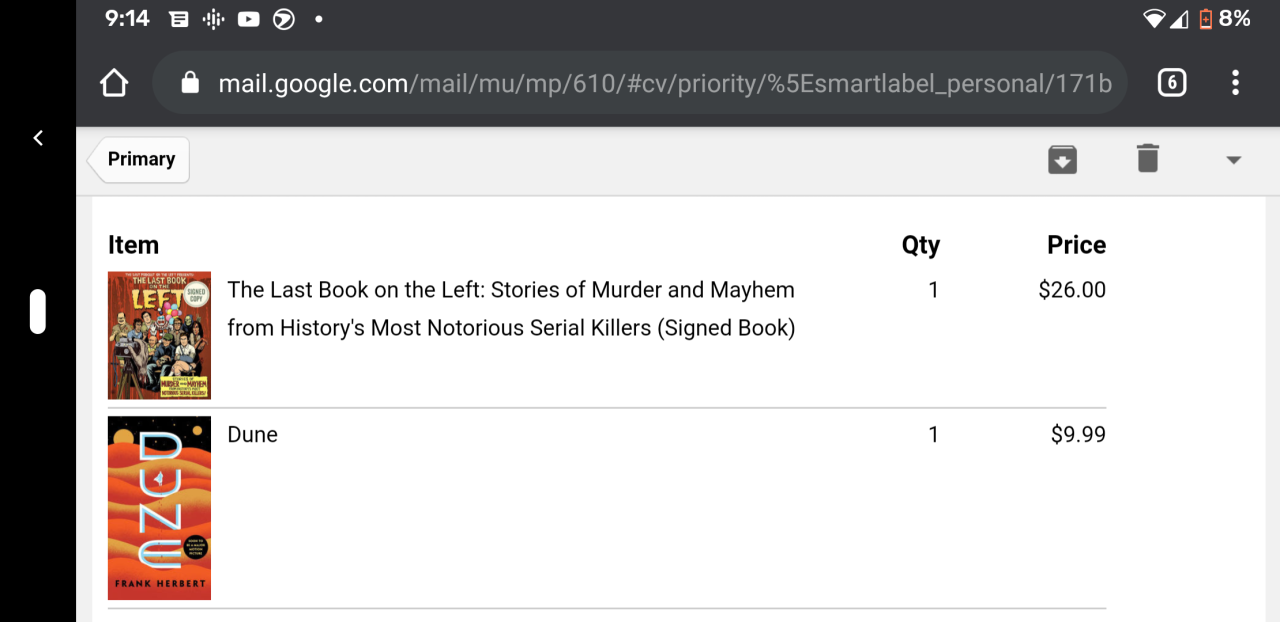Open the tab switcher showing 6 tabs
This screenshot has height=622, width=1280.
tap(1171, 82)
